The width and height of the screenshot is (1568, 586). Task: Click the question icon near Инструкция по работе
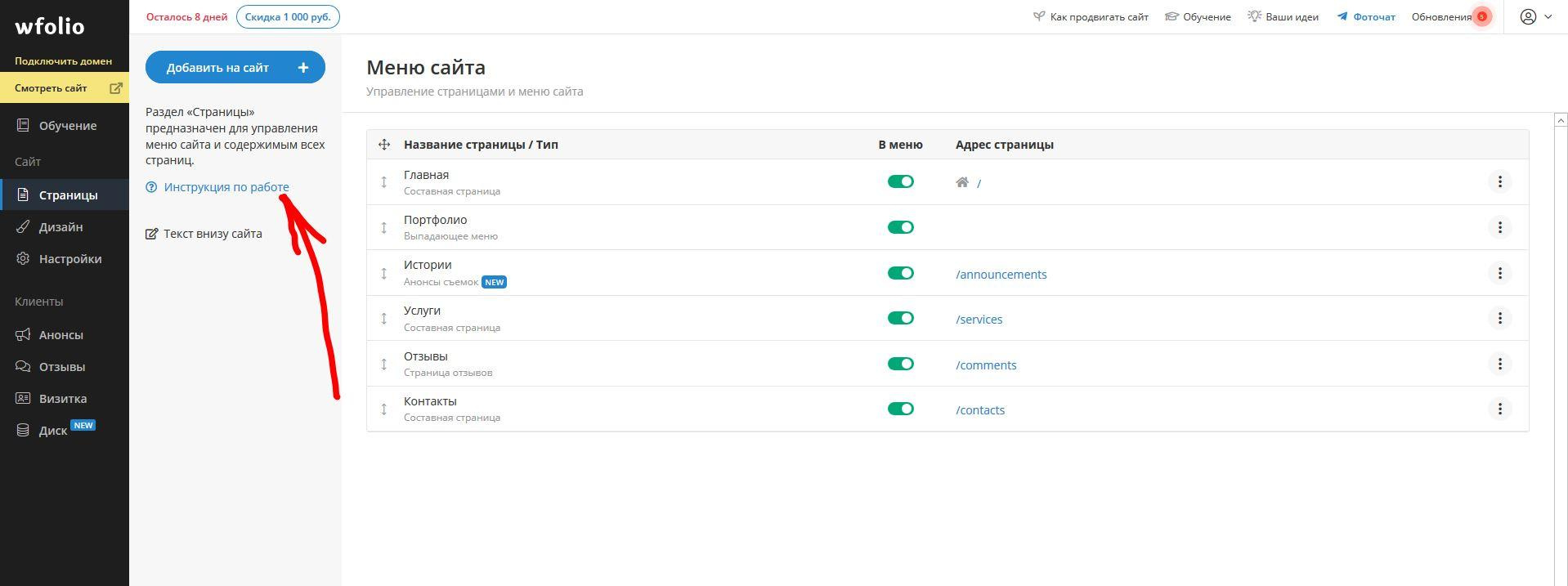point(151,187)
